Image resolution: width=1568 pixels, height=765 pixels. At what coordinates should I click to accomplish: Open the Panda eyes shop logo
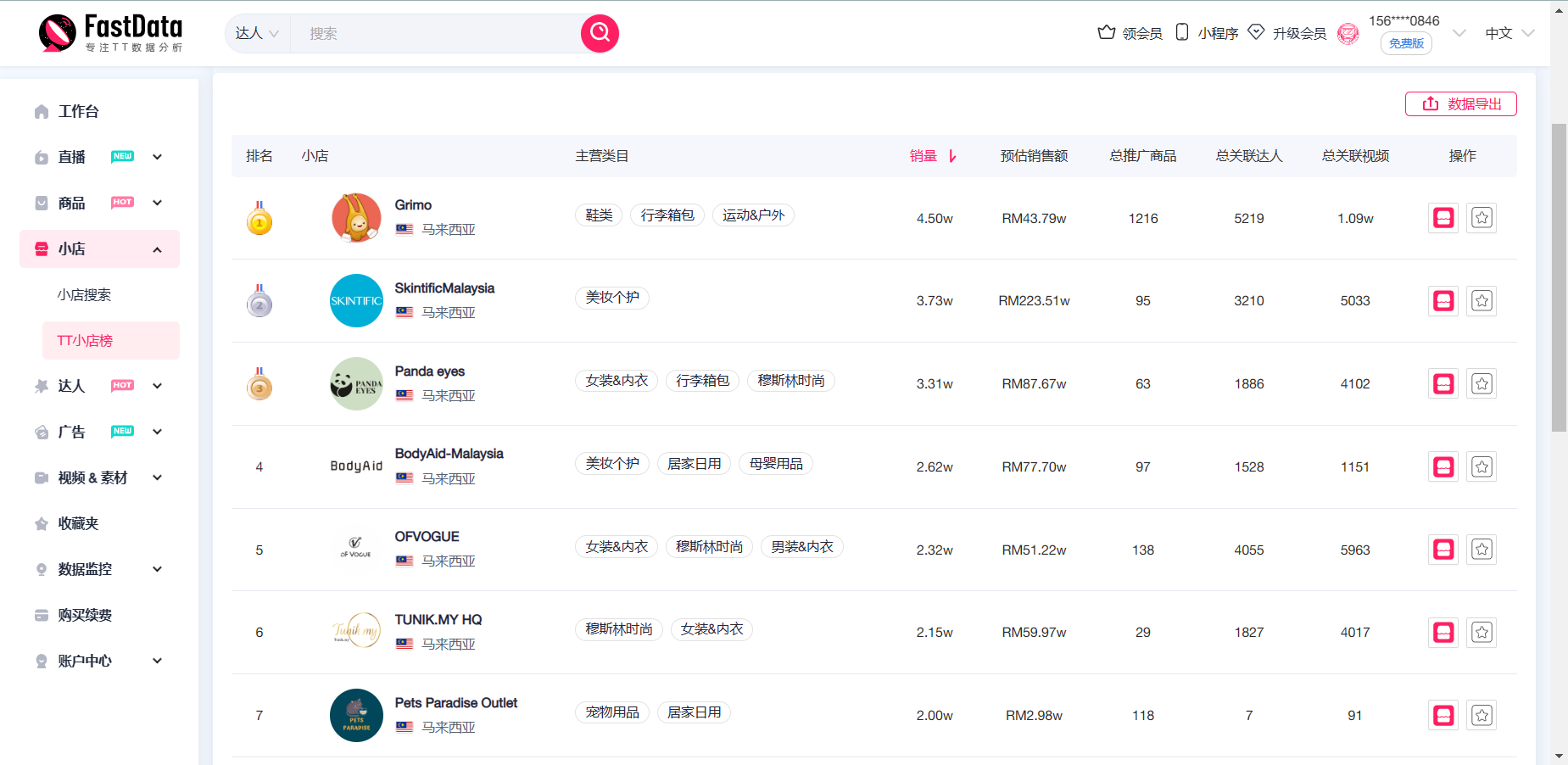point(356,384)
